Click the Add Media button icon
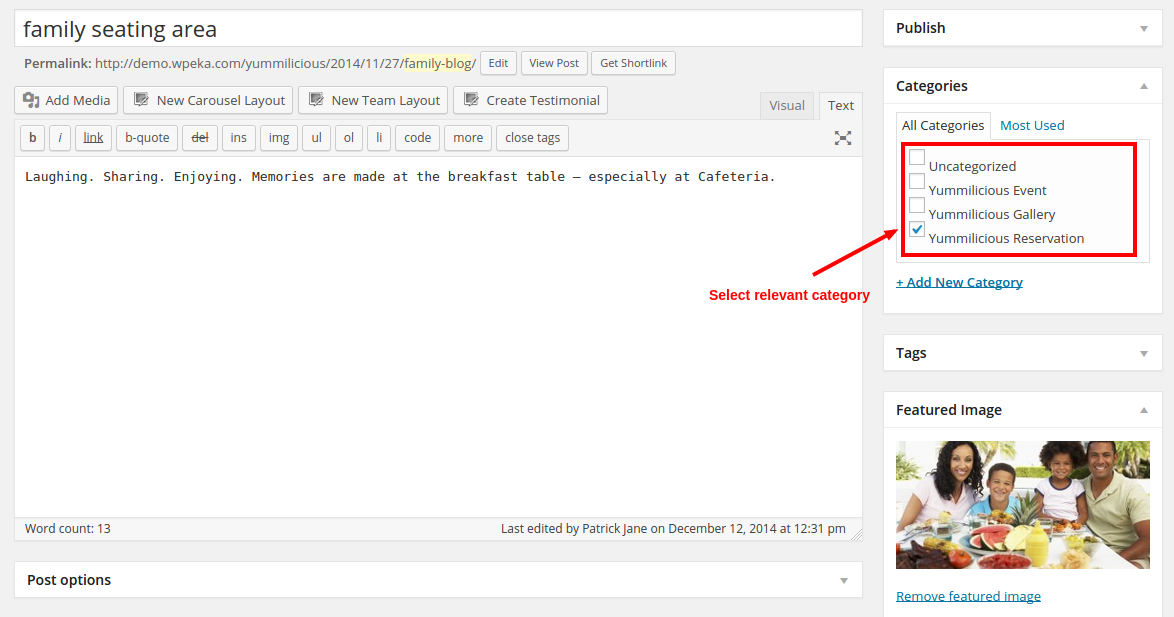Viewport: 1174px width, 617px height. (x=31, y=100)
